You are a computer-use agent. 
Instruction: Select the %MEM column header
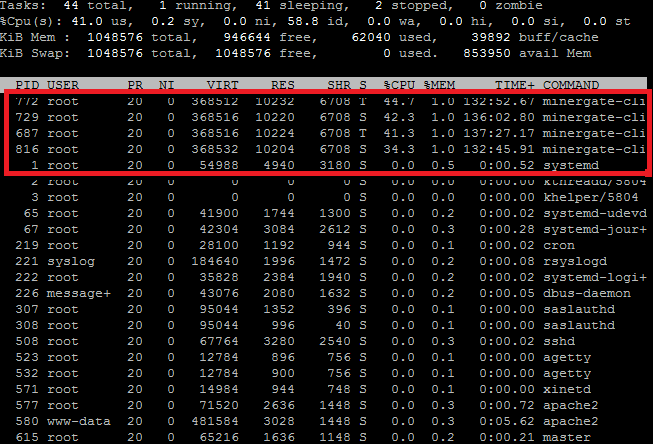pos(439,85)
